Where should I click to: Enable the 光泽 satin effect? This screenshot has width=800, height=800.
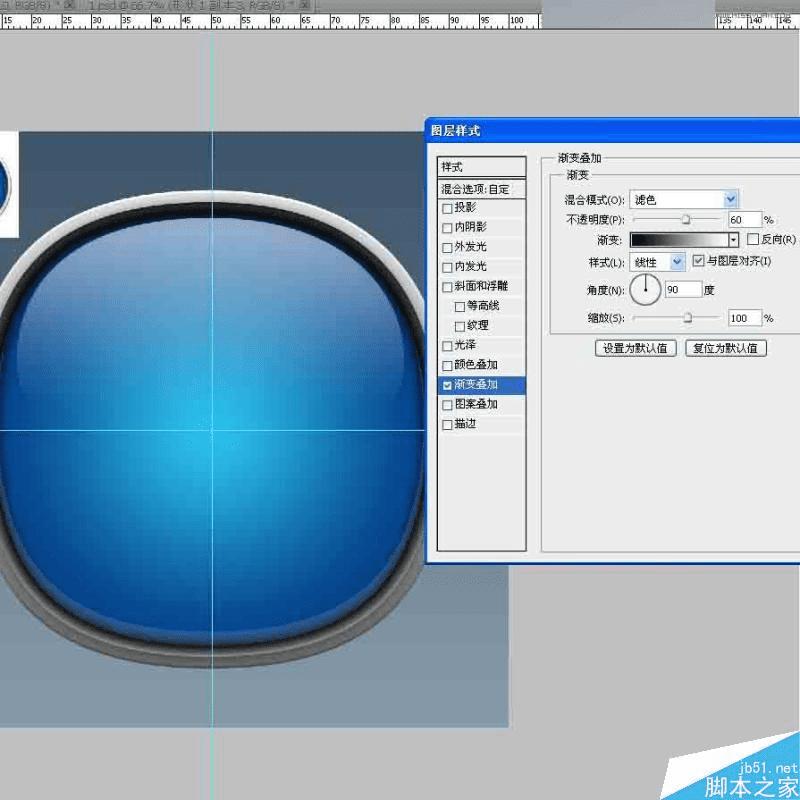point(446,343)
